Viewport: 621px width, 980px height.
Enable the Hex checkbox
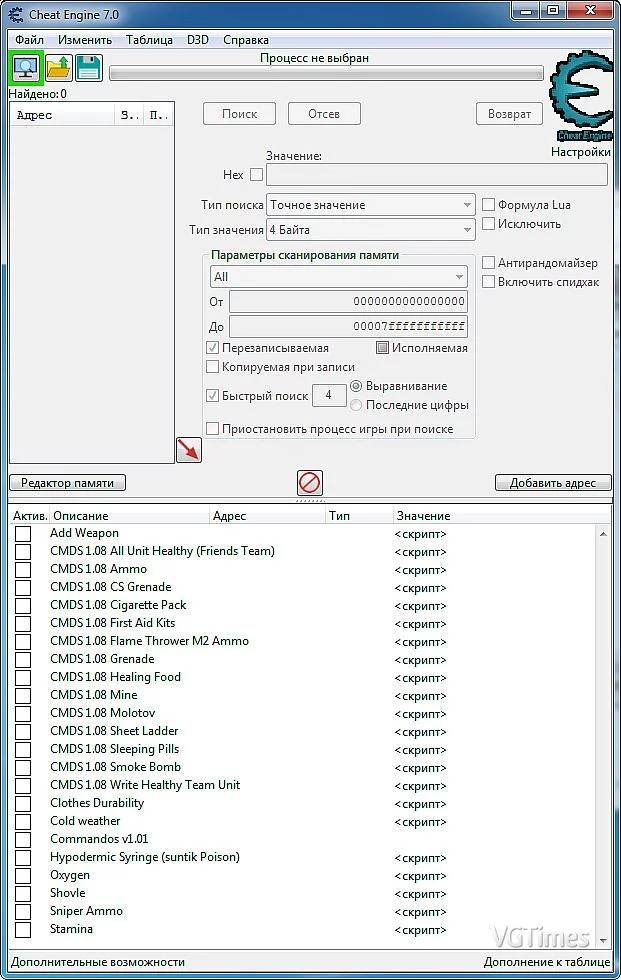tap(256, 174)
